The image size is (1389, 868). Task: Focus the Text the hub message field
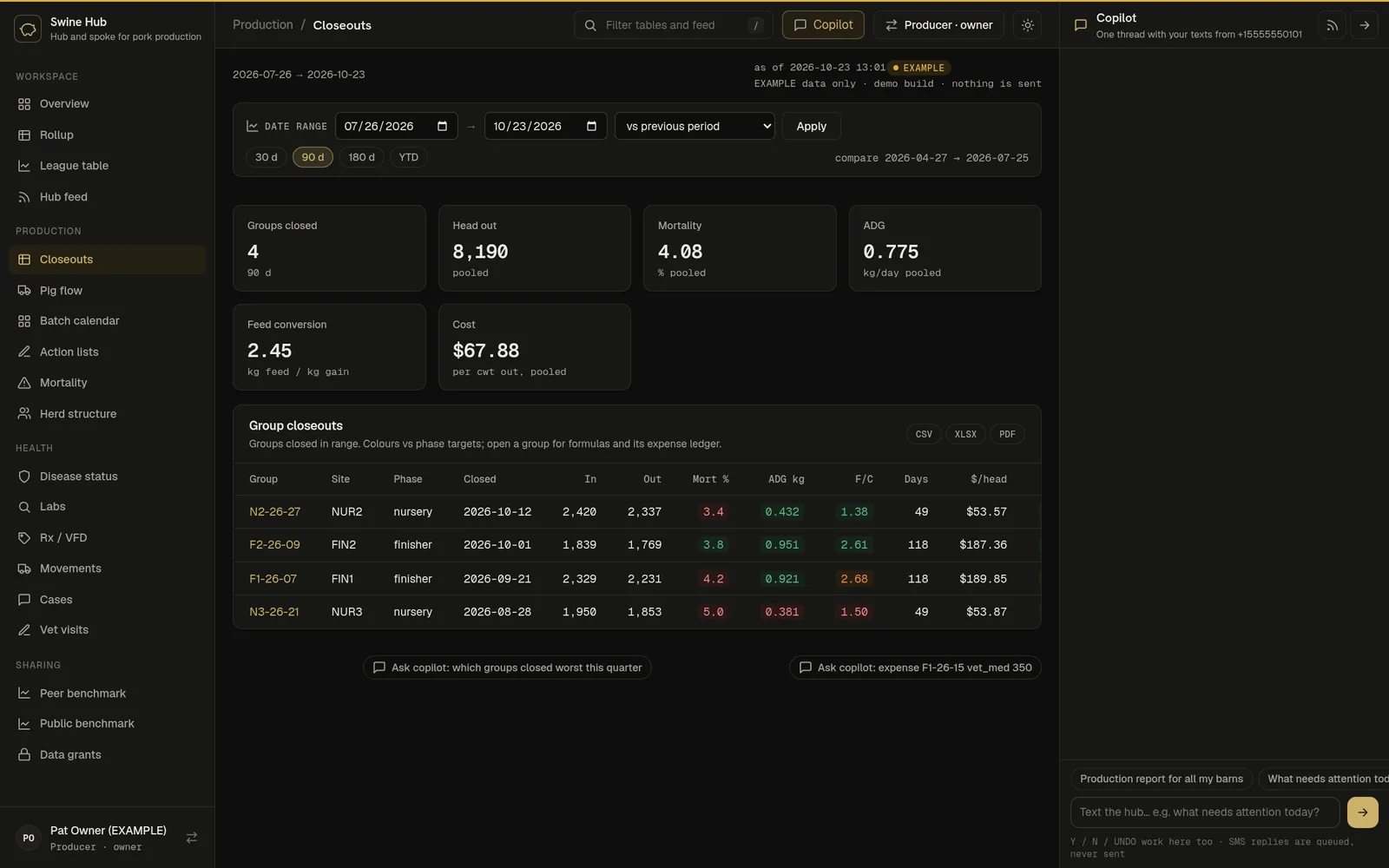[x=1205, y=812]
